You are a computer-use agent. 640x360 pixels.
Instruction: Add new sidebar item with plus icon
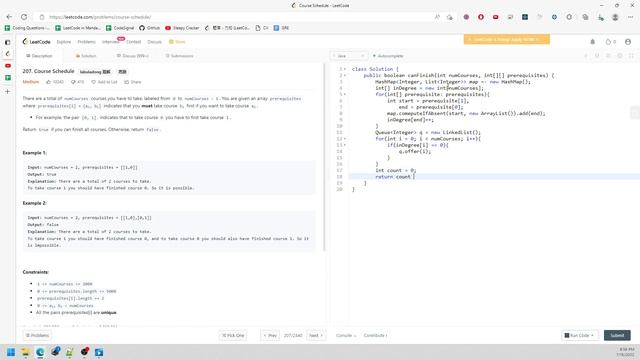click(x=7, y=91)
